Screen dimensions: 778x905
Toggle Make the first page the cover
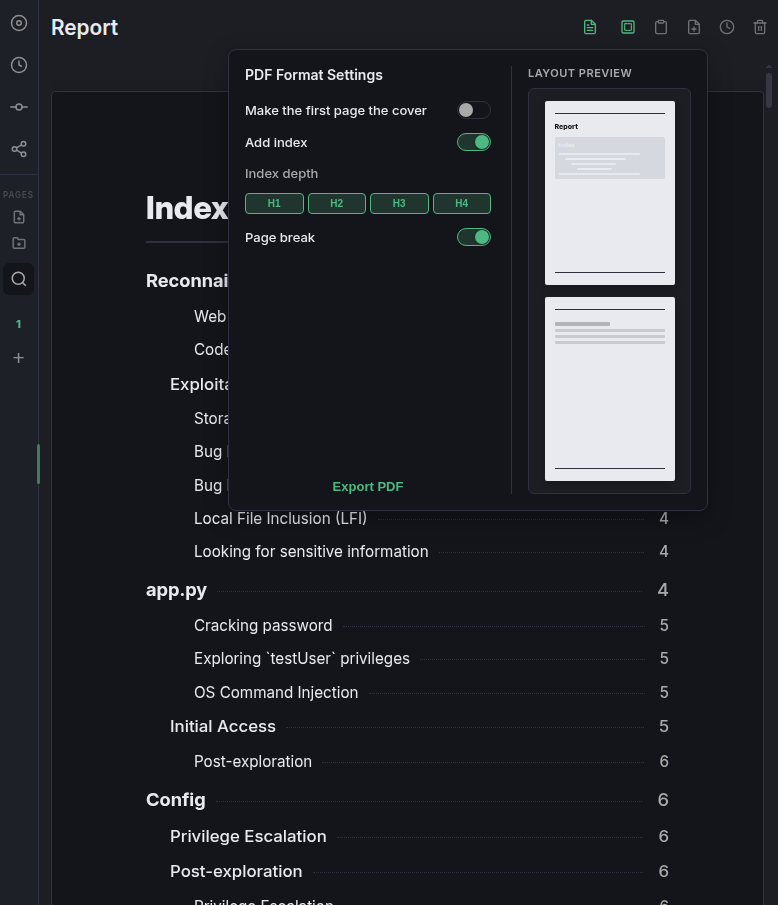474,110
